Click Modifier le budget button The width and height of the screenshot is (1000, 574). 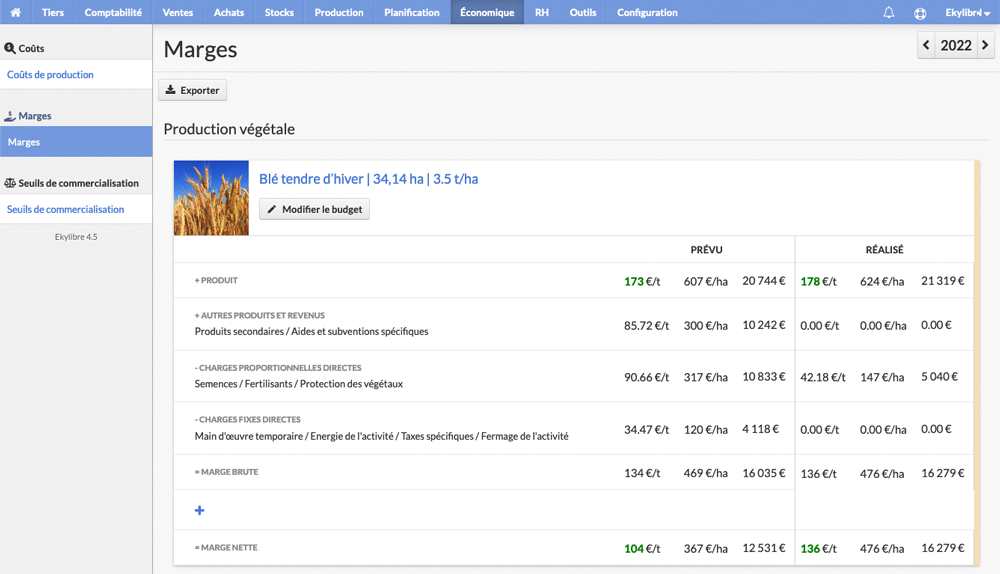[314, 209]
